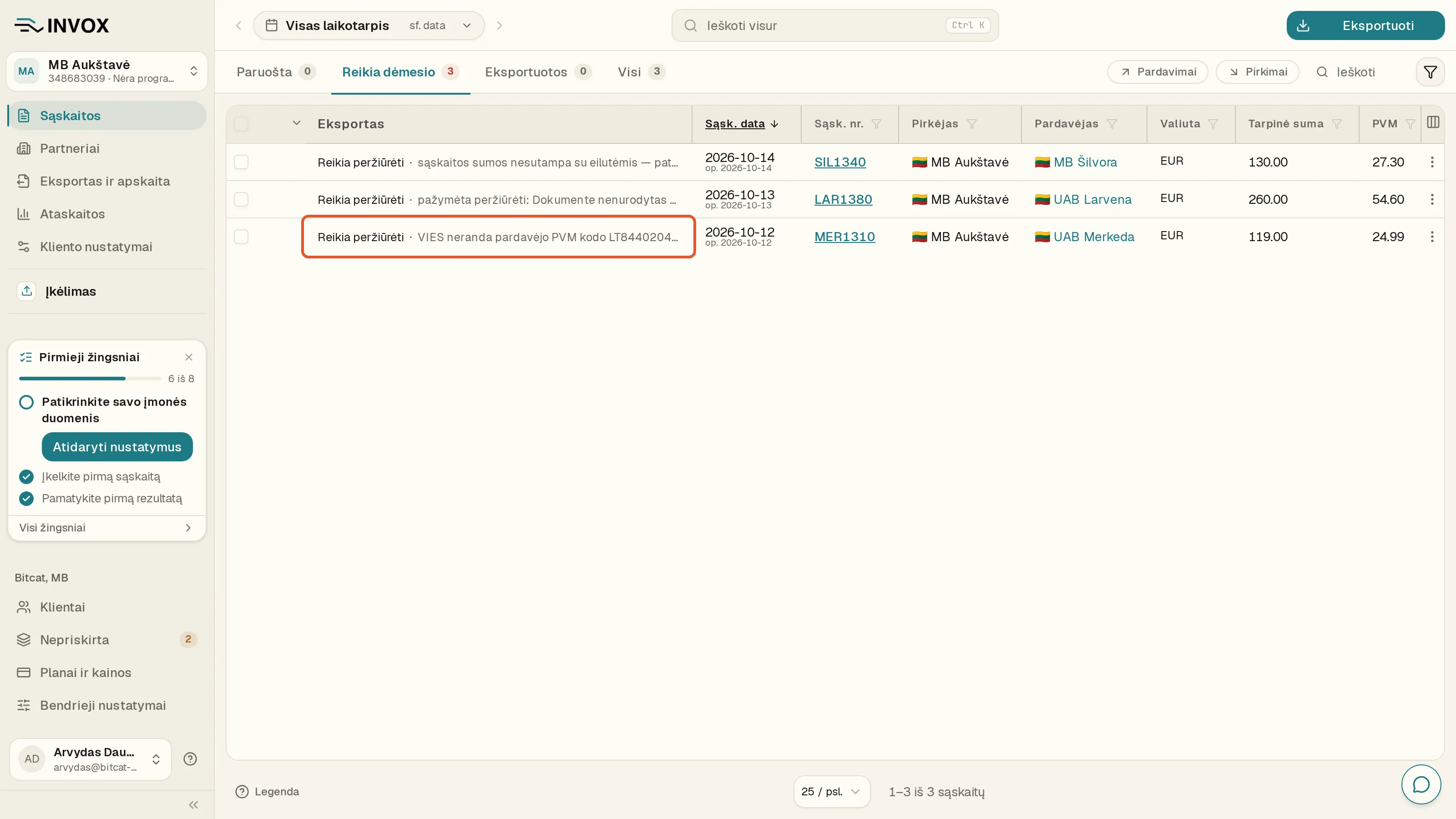
Task: Click the Eksportuoti button
Action: (1365, 25)
